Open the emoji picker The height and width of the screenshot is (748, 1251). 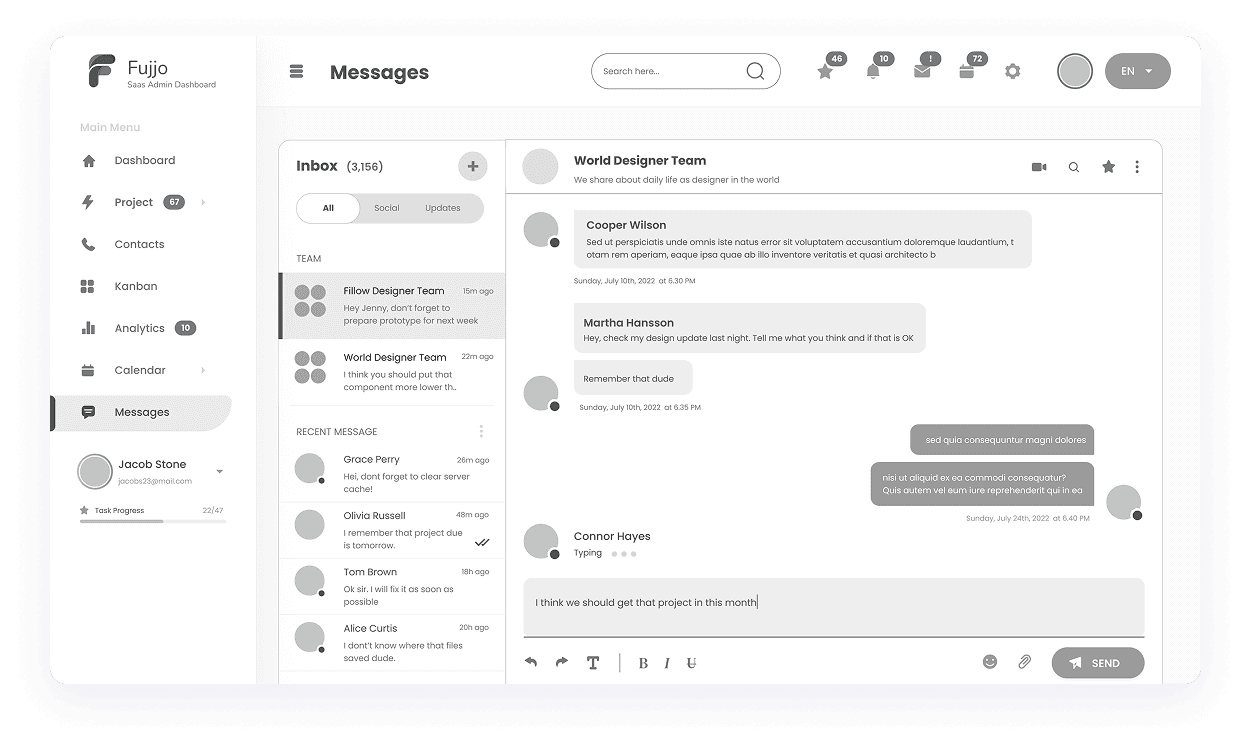pyautogui.click(x=990, y=661)
